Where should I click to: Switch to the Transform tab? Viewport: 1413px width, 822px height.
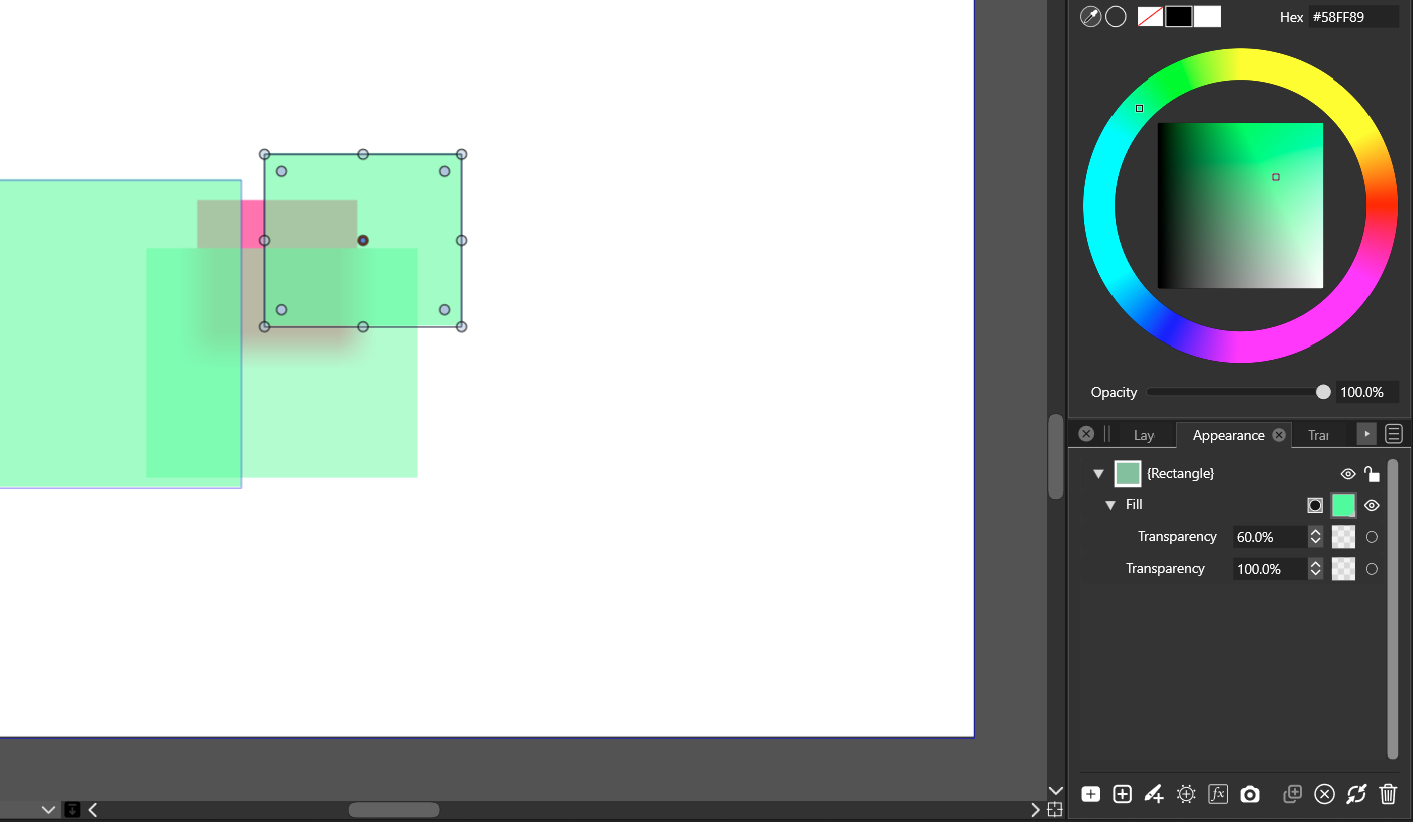point(1318,436)
